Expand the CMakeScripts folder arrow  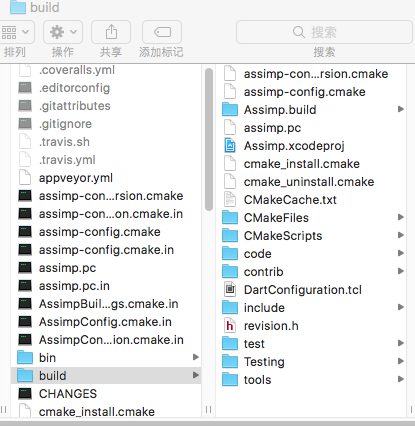pos(401,235)
